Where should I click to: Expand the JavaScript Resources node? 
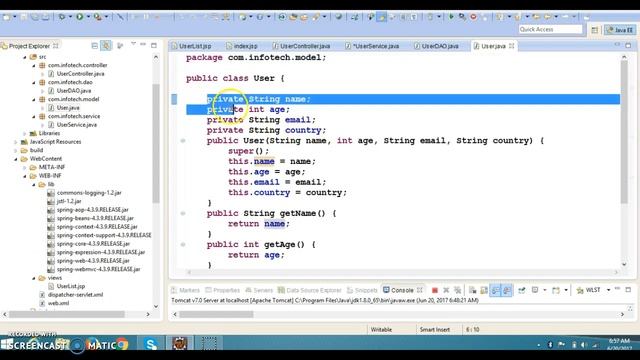[16, 142]
